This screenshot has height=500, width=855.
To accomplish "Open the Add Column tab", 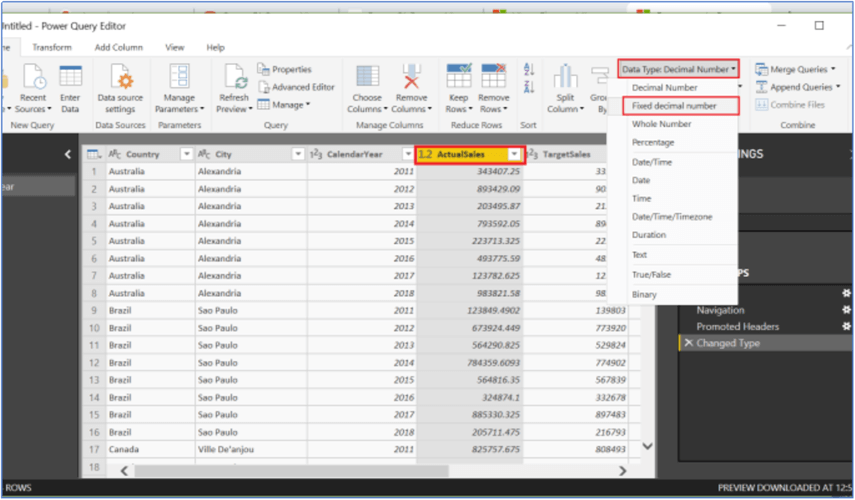I will 118,47.
